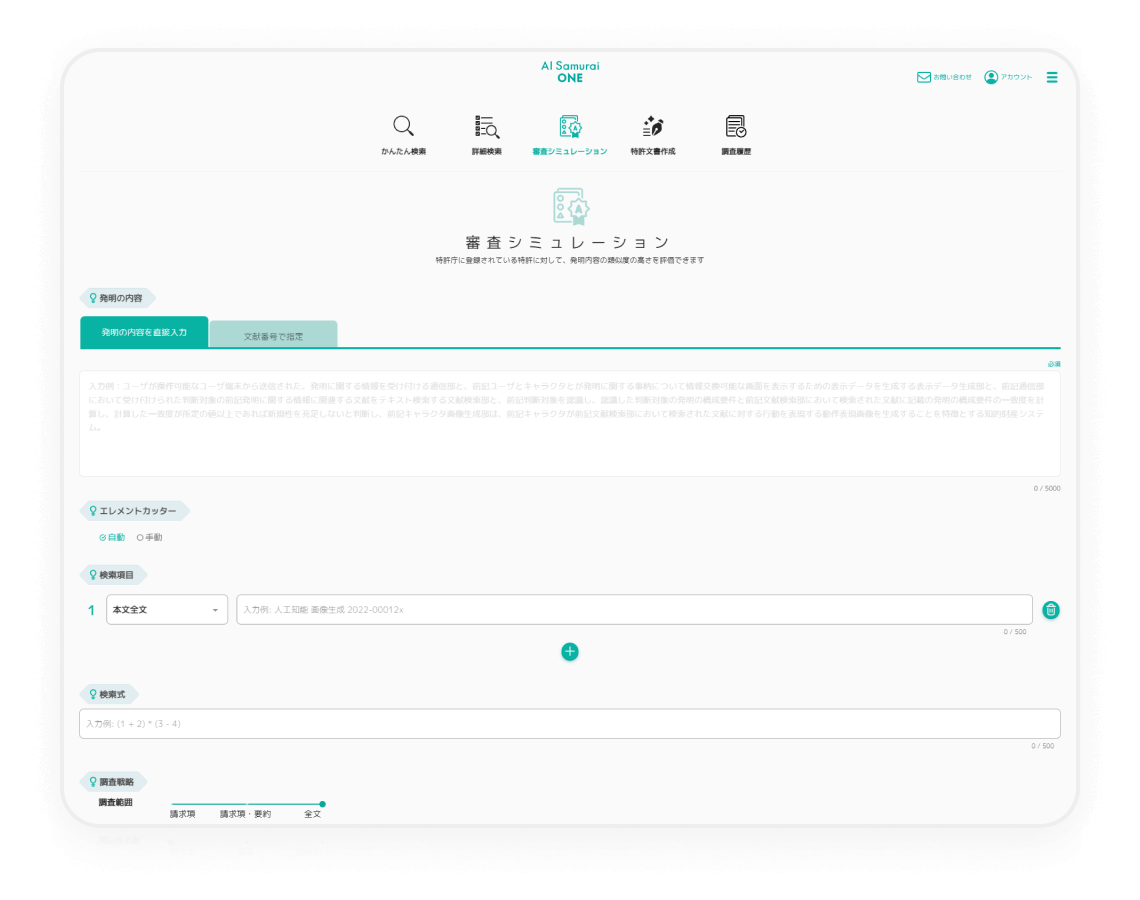Add a search item with plus button
This screenshot has height=900, width=1140.
click(x=570, y=651)
